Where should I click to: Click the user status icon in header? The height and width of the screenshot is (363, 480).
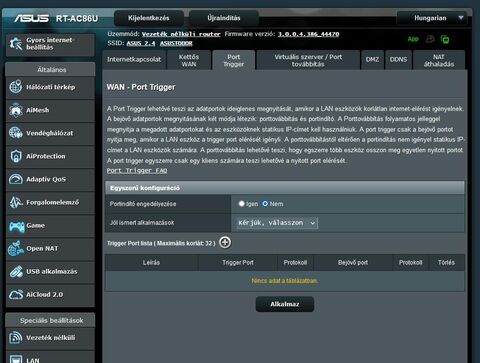click(x=430, y=39)
